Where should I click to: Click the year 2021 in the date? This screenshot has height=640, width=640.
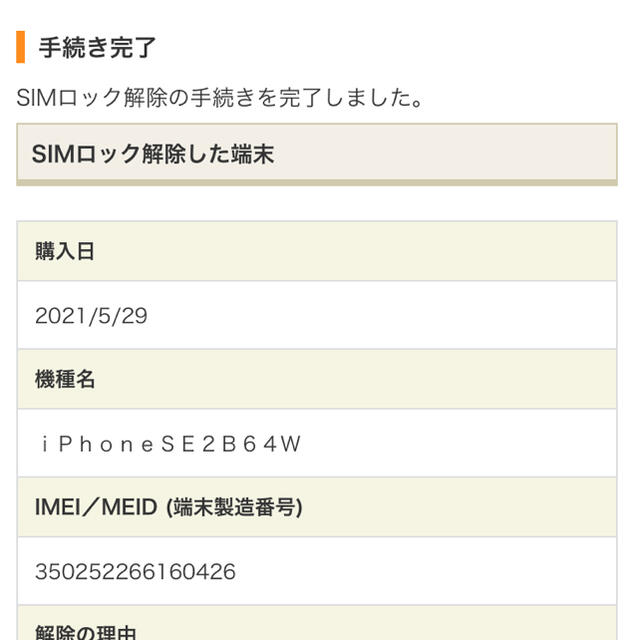click(61, 316)
